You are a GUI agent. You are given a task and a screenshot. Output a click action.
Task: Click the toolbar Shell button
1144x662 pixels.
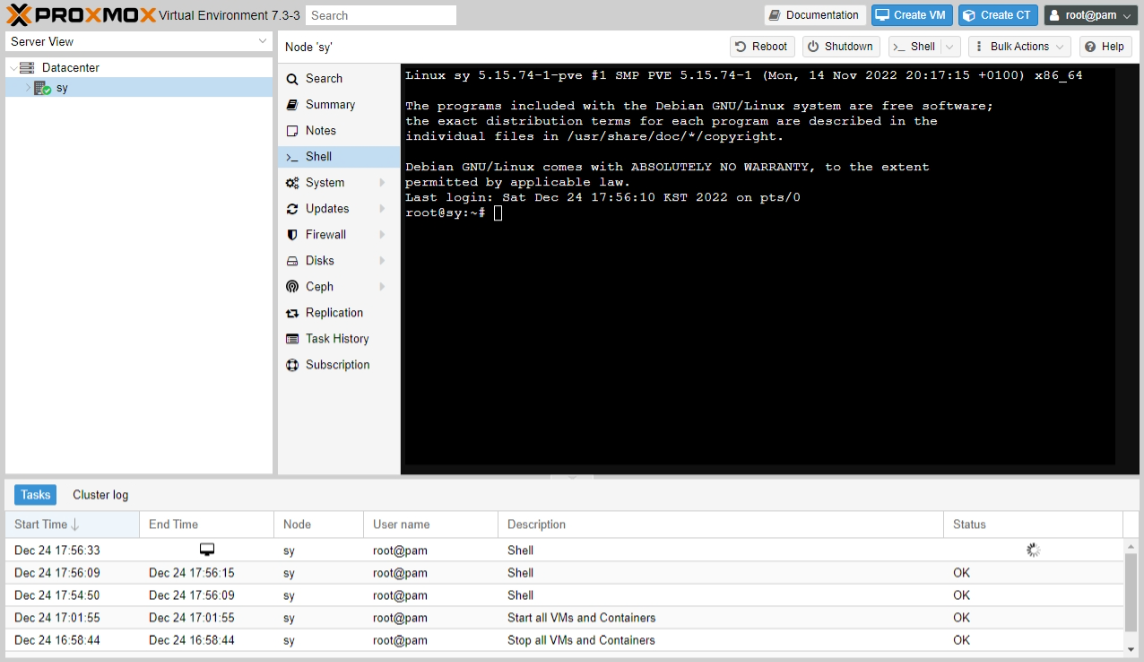[x=915, y=47]
